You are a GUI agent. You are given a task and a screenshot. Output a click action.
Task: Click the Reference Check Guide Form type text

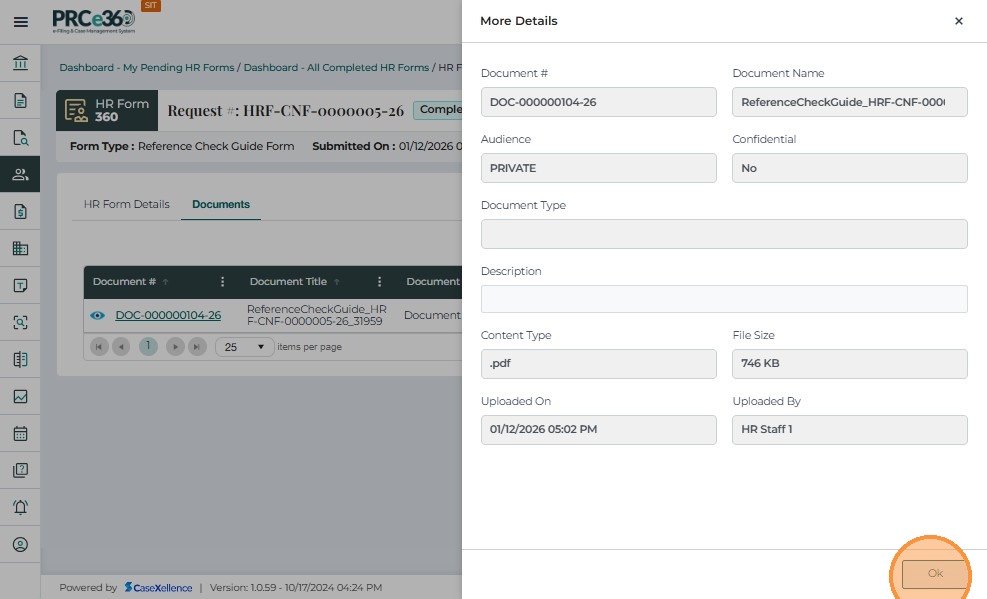pyautogui.click(x=216, y=146)
